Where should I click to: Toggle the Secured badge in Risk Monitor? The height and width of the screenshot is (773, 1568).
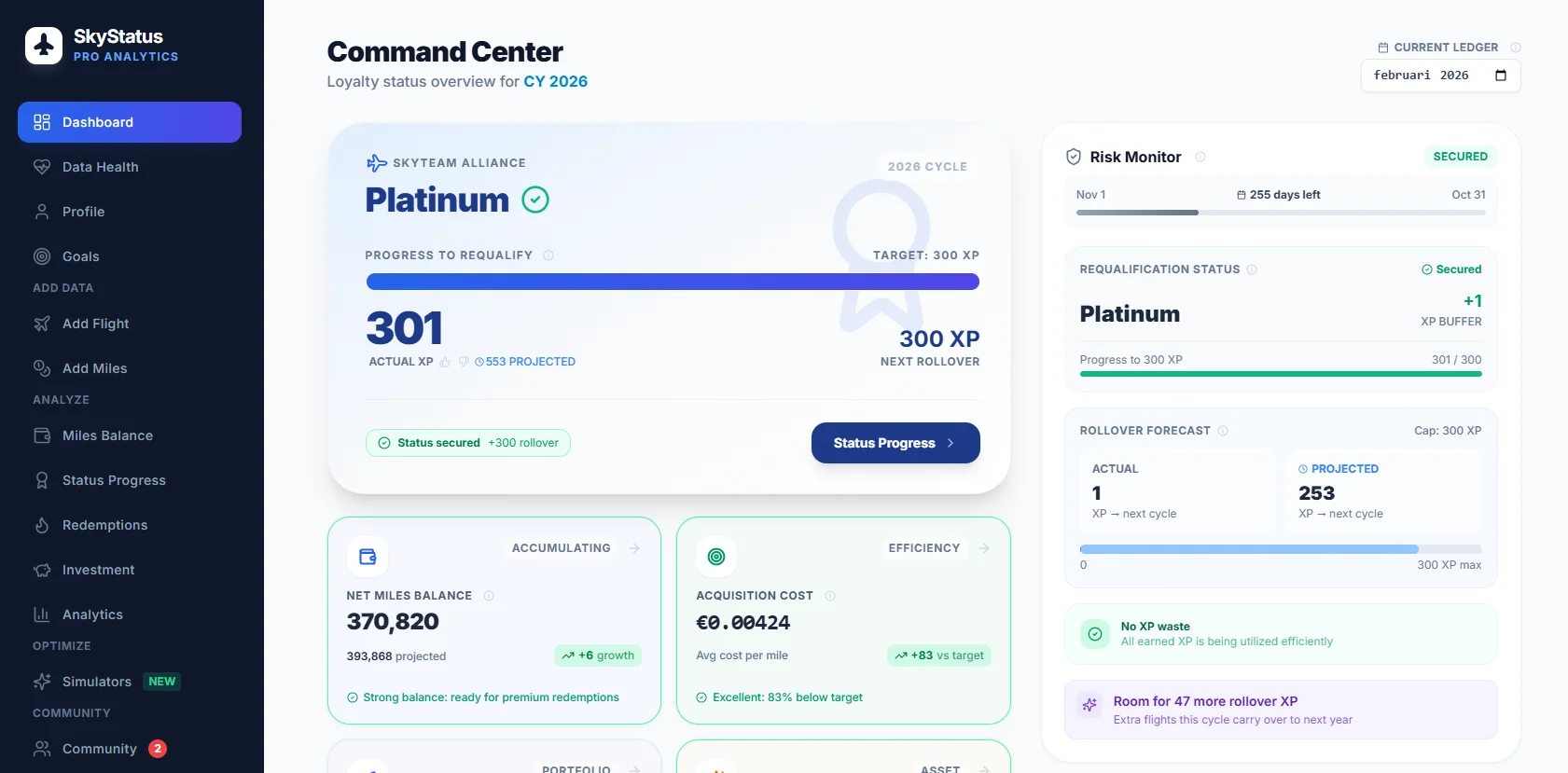point(1460,157)
